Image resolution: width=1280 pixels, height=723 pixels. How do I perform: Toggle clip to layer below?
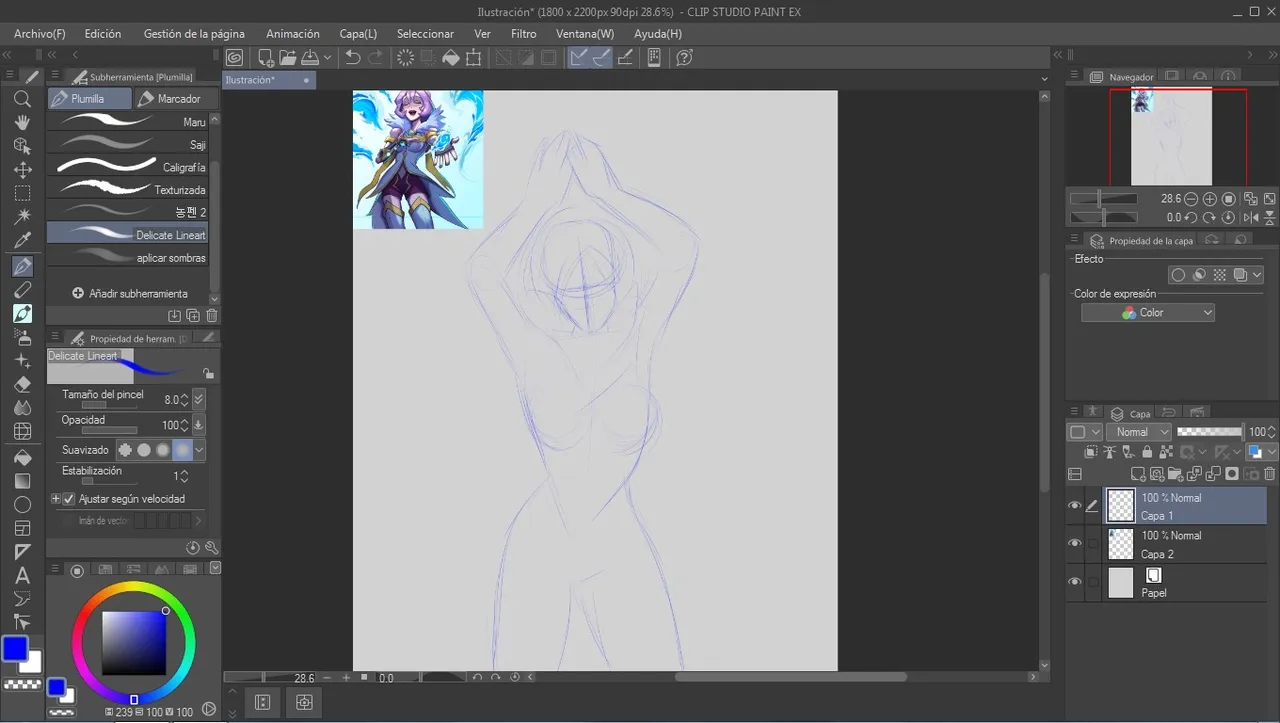[1092, 452]
